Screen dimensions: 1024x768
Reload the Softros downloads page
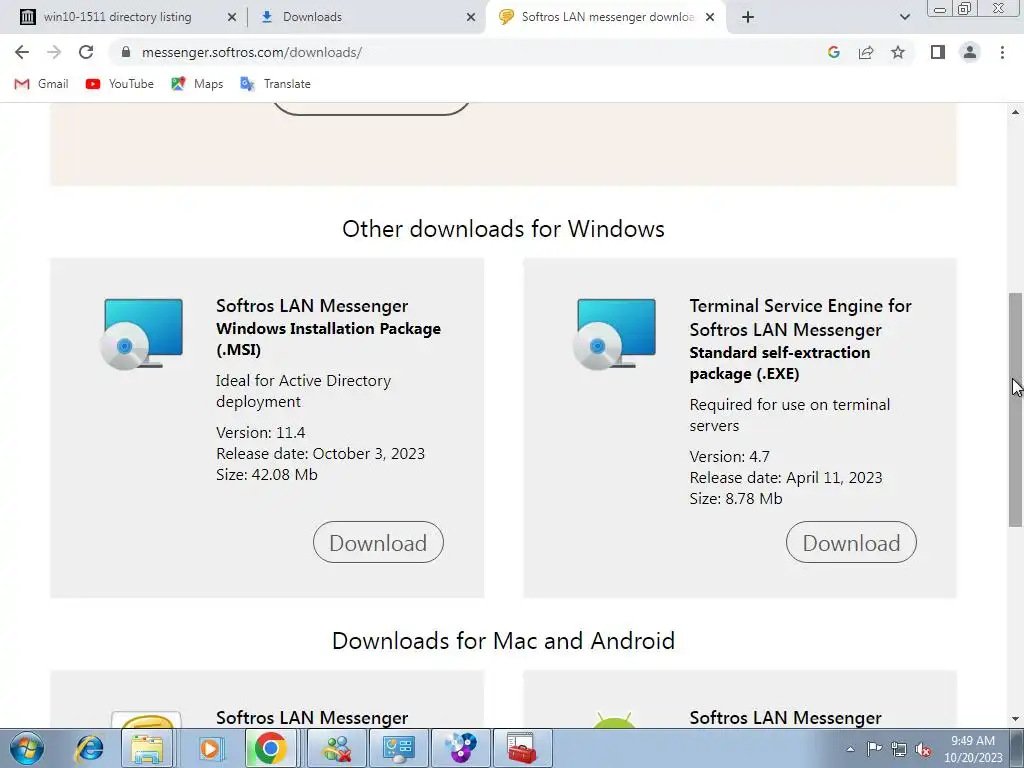pos(86,52)
